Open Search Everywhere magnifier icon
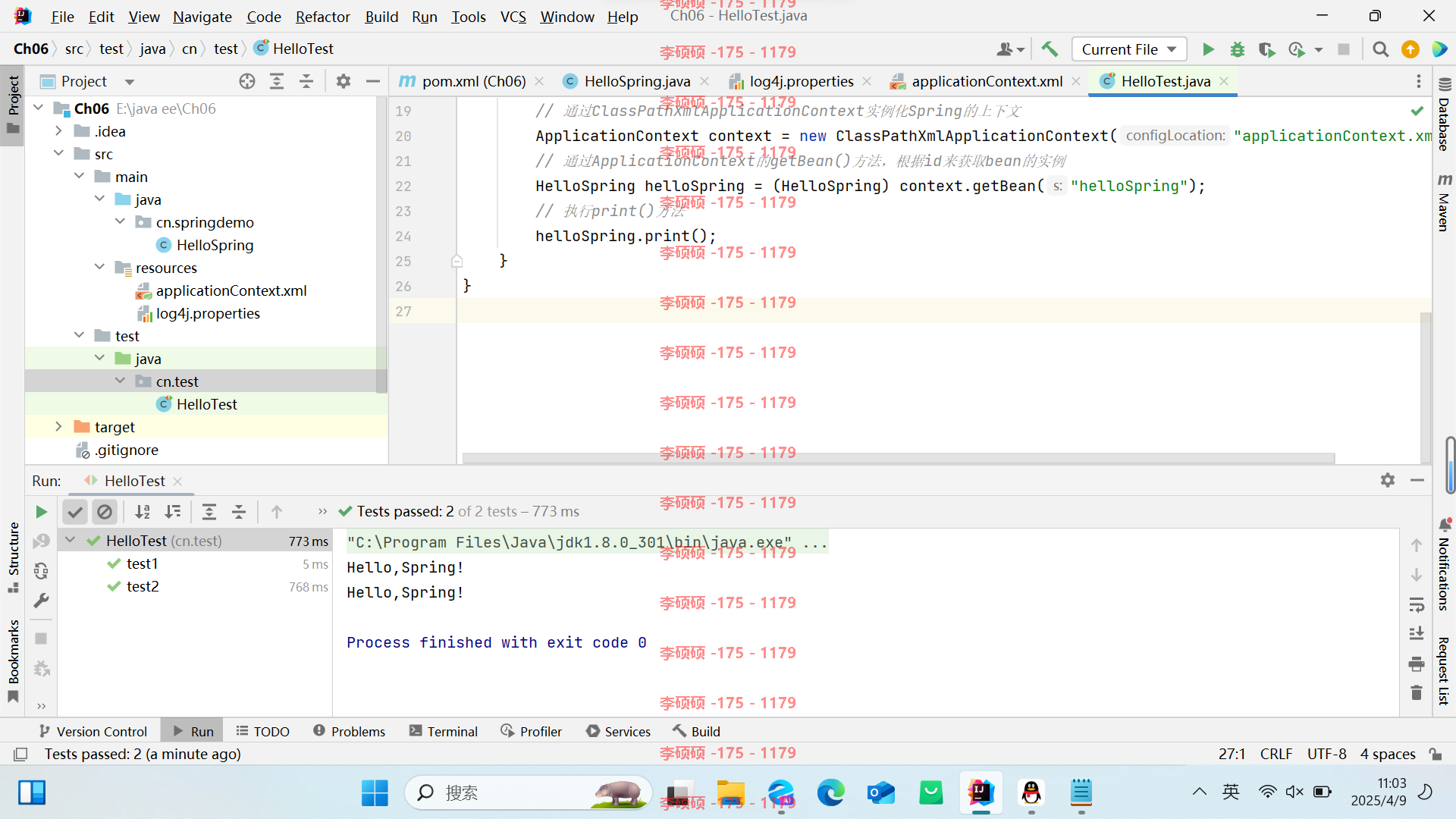 point(1381,49)
